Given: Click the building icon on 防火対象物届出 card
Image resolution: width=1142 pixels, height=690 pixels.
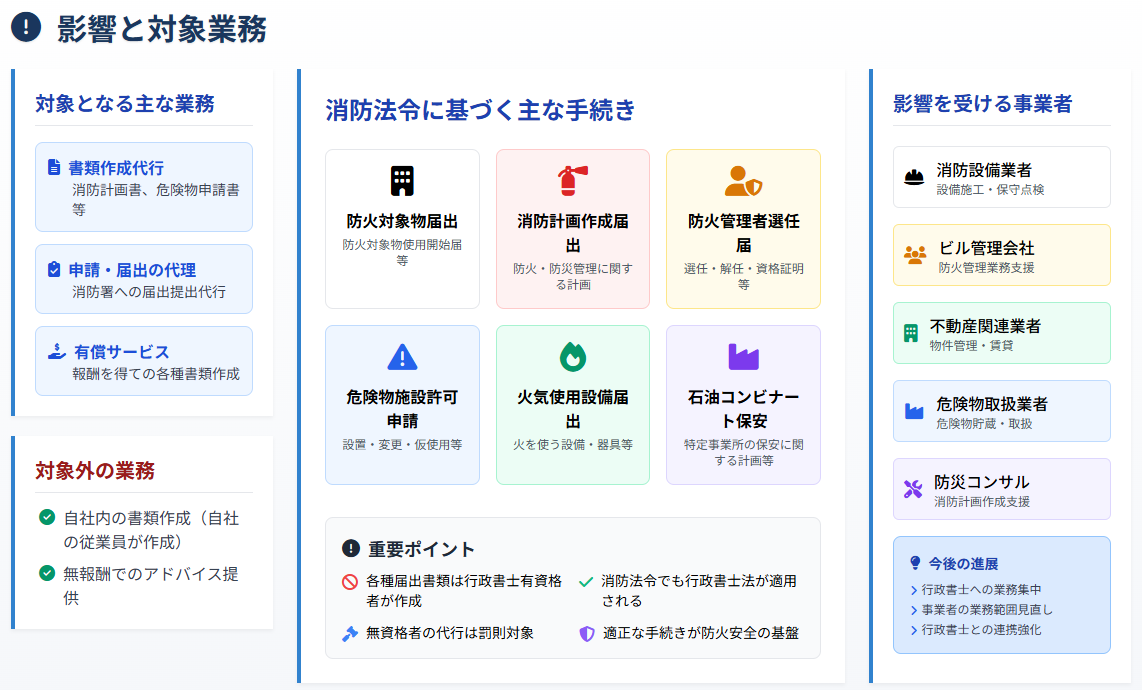Looking at the screenshot, I should pyautogui.click(x=402, y=181).
